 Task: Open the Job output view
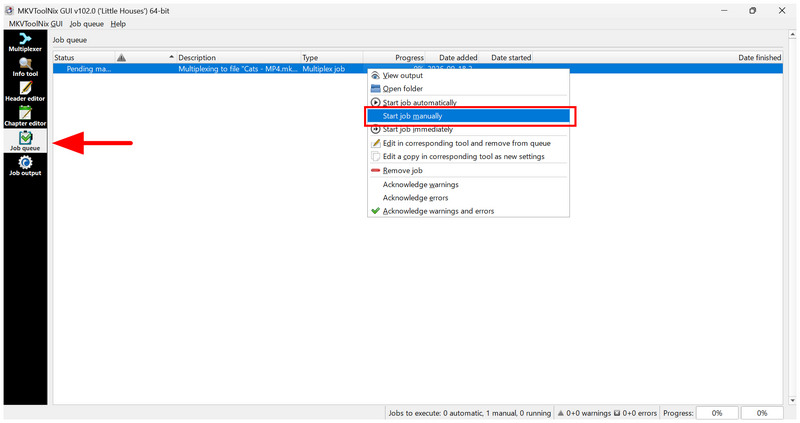[25, 166]
